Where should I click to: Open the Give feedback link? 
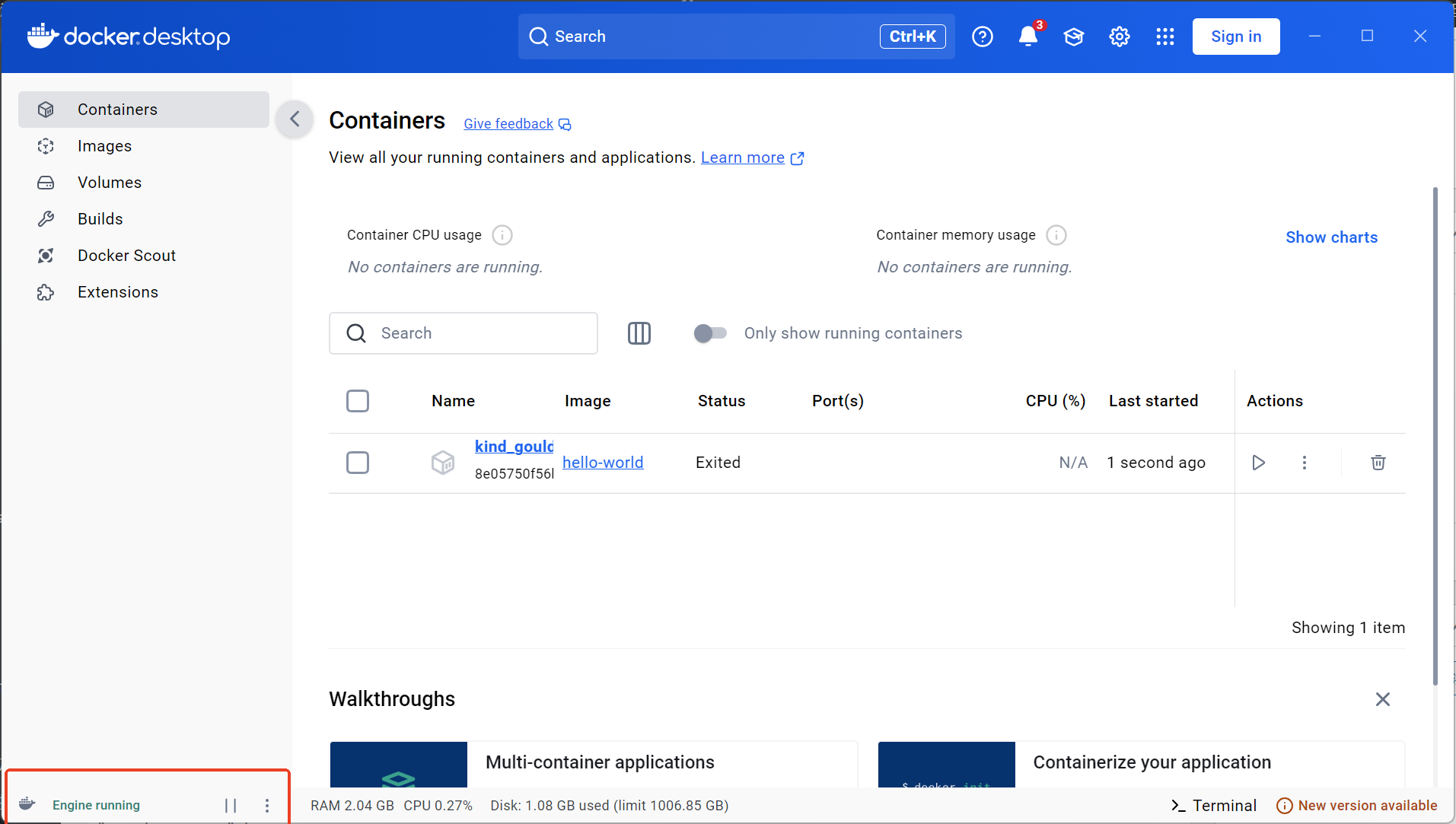tap(517, 124)
